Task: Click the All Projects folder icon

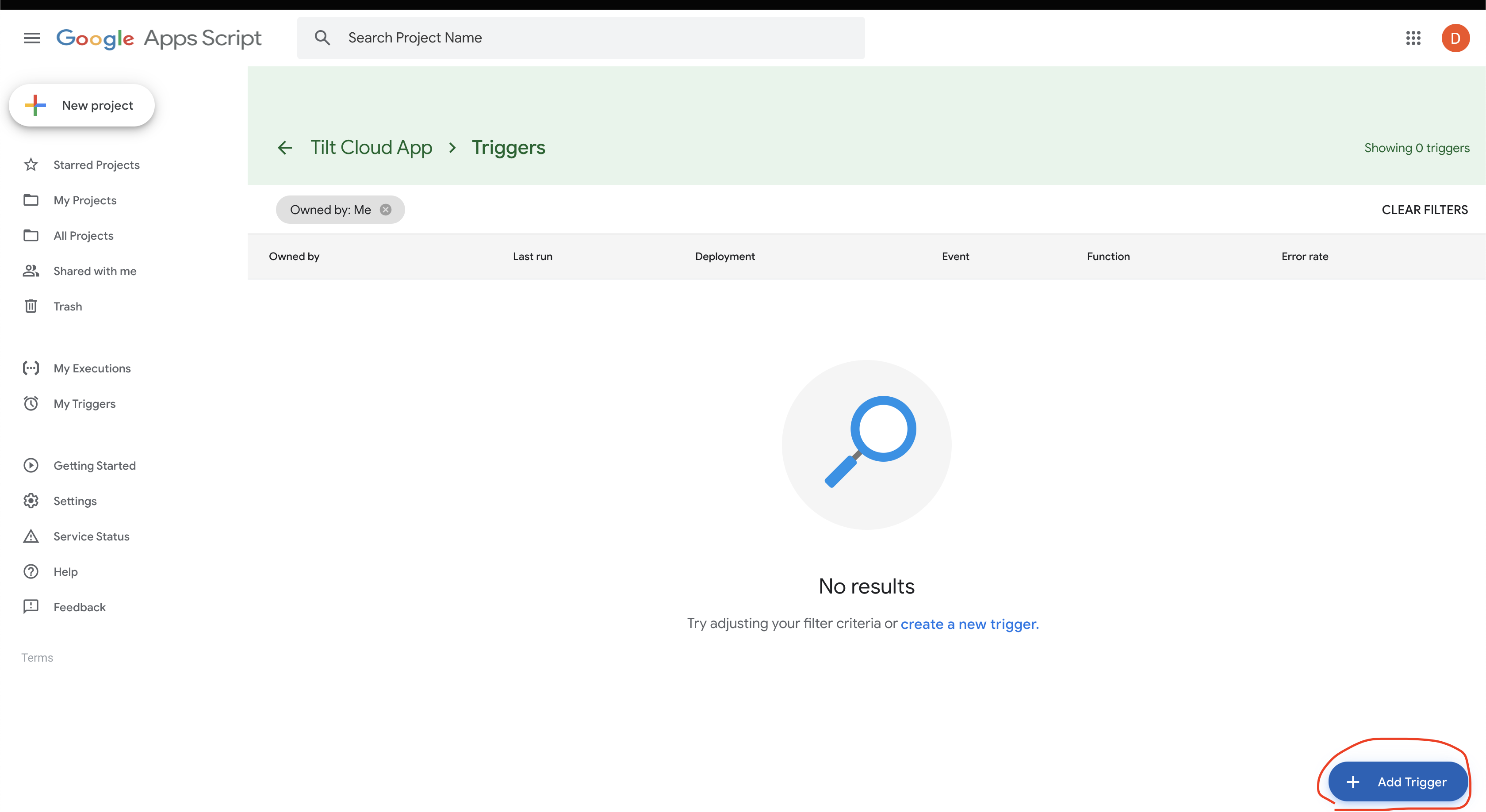Action: pyautogui.click(x=31, y=235)
